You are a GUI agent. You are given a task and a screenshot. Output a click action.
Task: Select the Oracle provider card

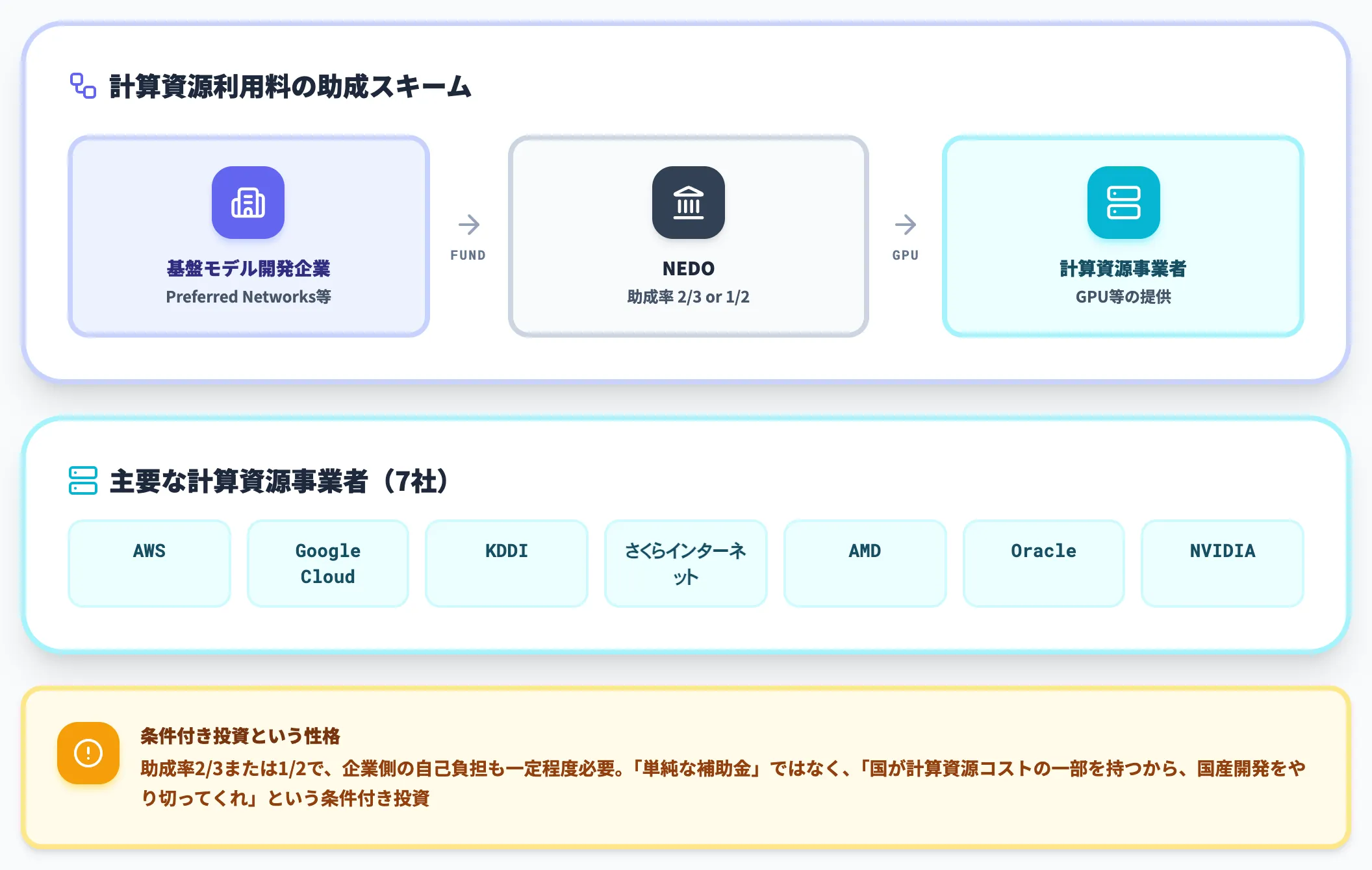click(1044, 564)
